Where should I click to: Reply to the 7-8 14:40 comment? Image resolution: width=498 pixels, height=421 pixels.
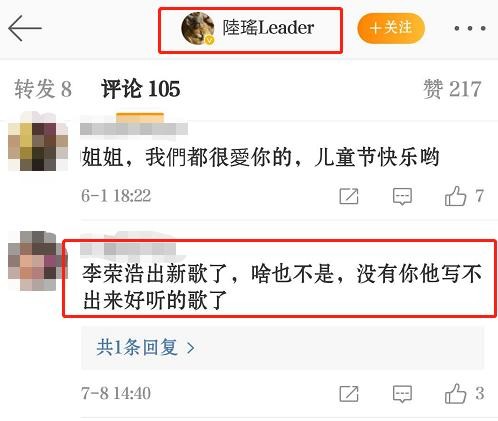pos(402,394)
